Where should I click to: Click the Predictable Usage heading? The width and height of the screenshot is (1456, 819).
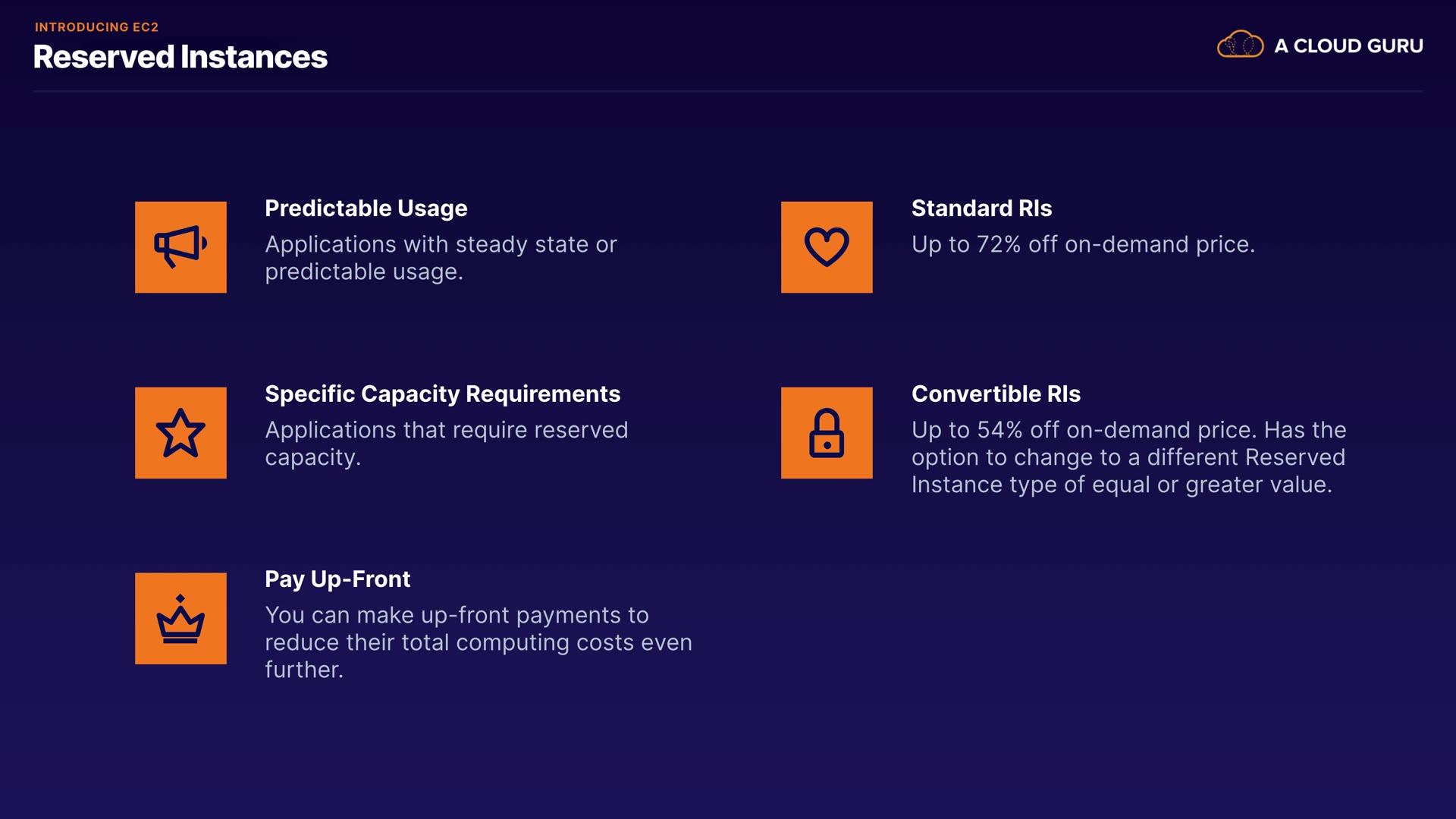(x=366, y=208)
